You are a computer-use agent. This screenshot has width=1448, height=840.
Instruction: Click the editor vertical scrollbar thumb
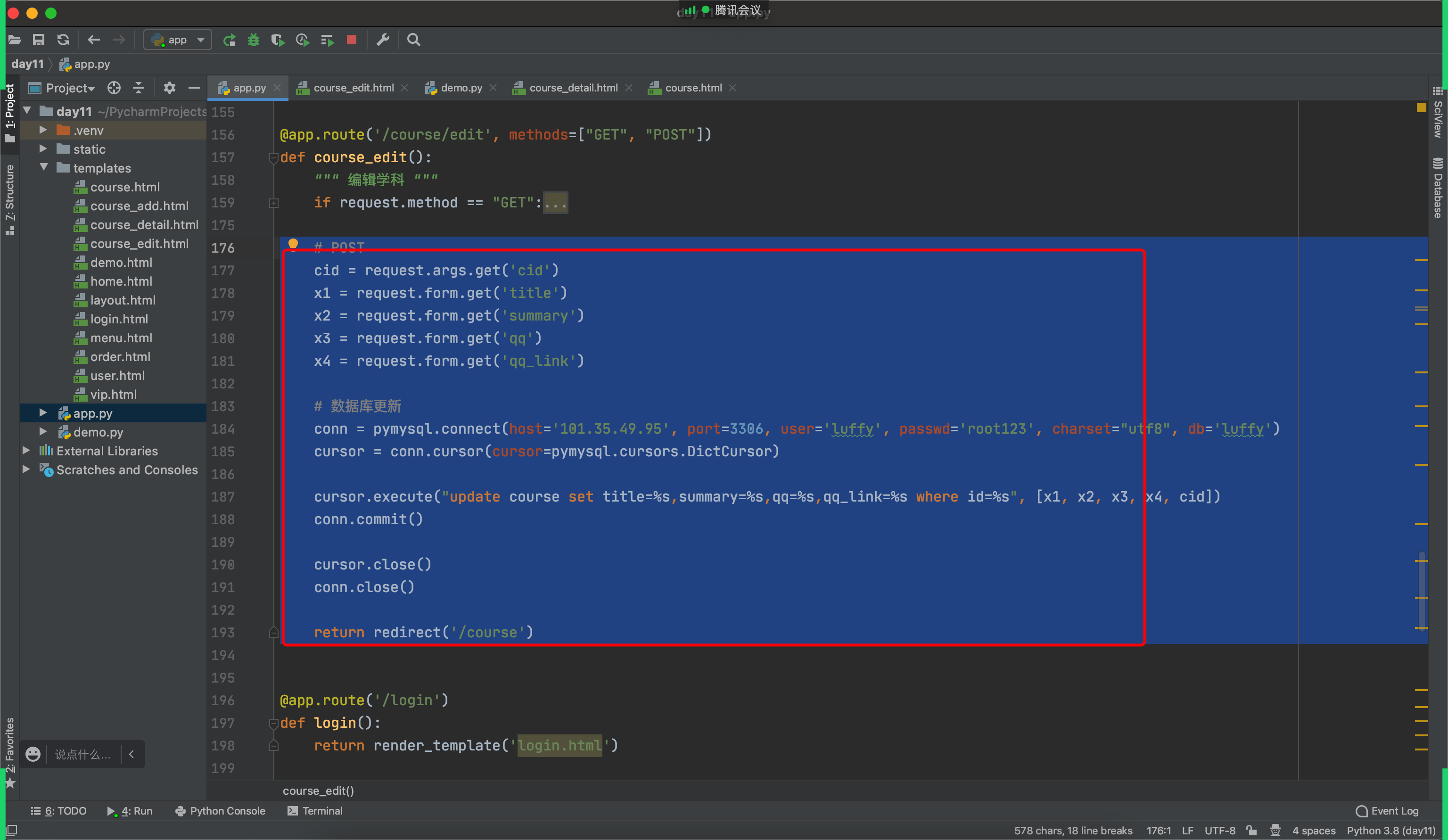[x=1422, y=591]
